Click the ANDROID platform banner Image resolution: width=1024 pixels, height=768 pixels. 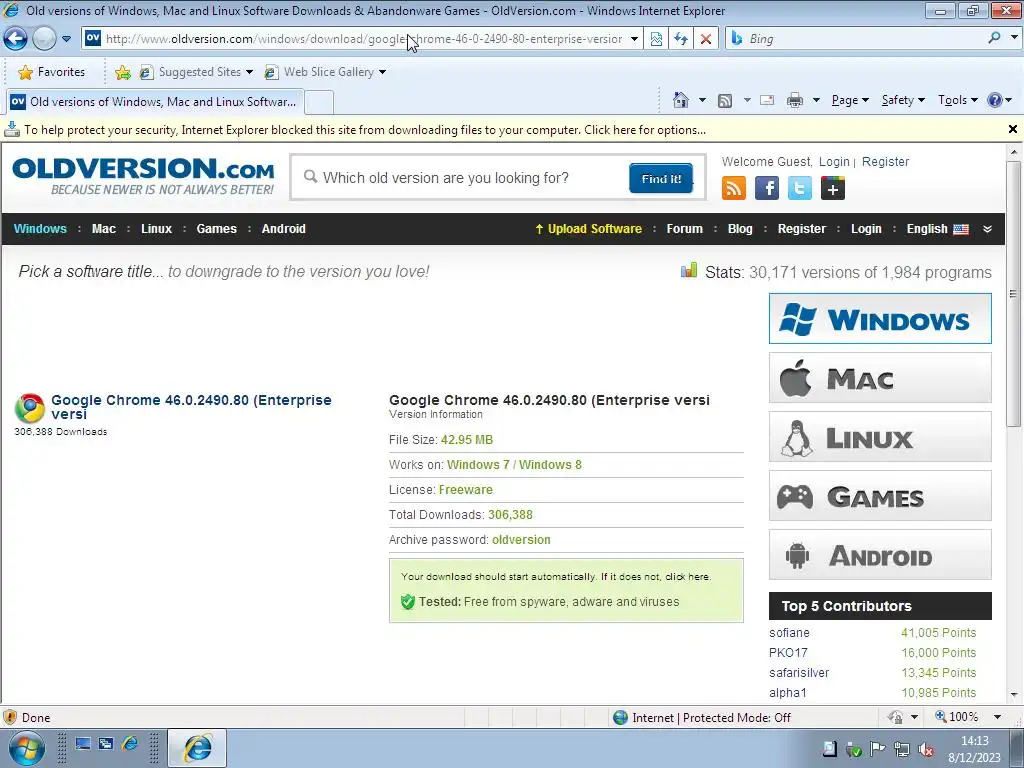coord(880,555)
